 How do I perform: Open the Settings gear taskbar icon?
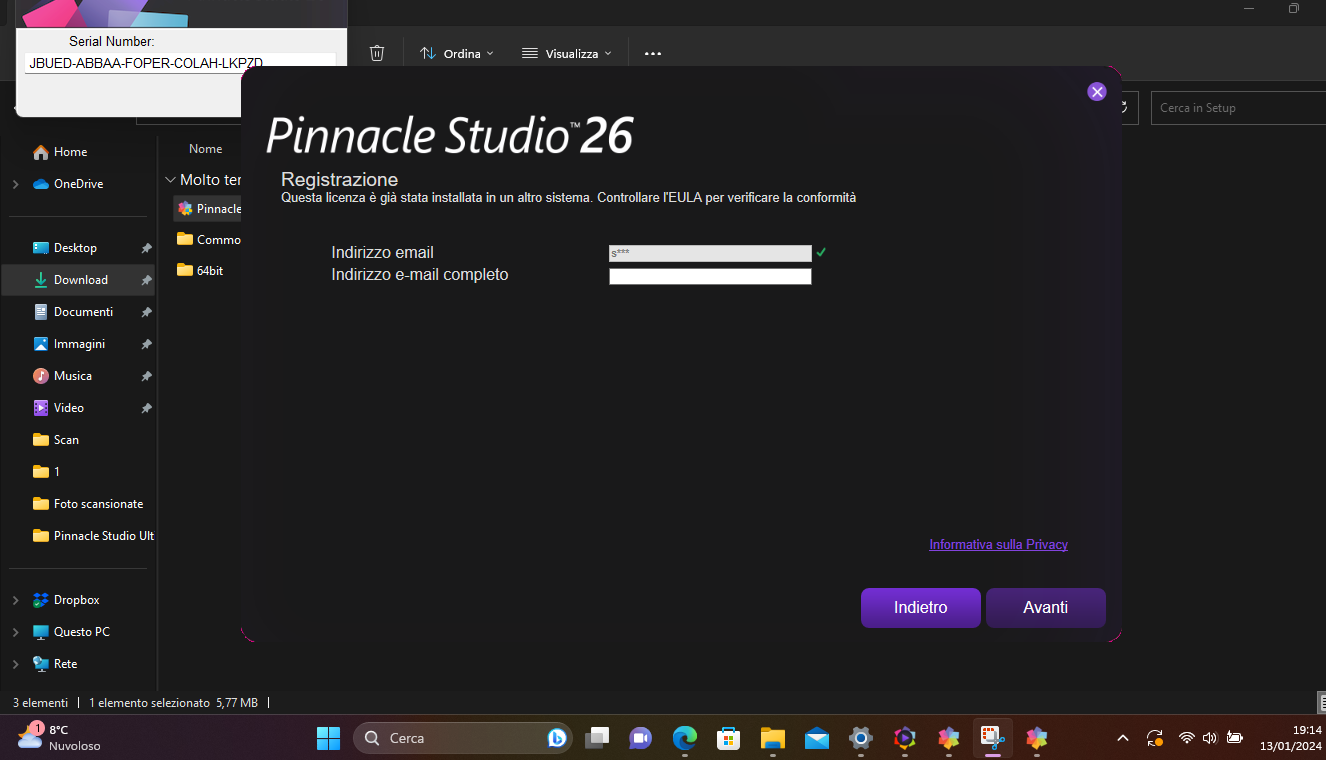pos(861,738)
